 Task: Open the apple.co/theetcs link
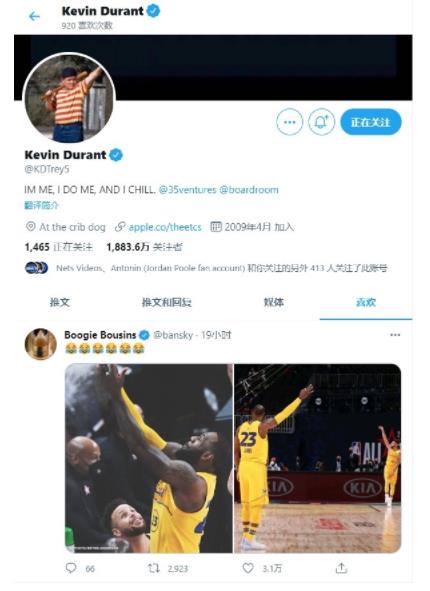pyautogui.click(x=165, y=227)
